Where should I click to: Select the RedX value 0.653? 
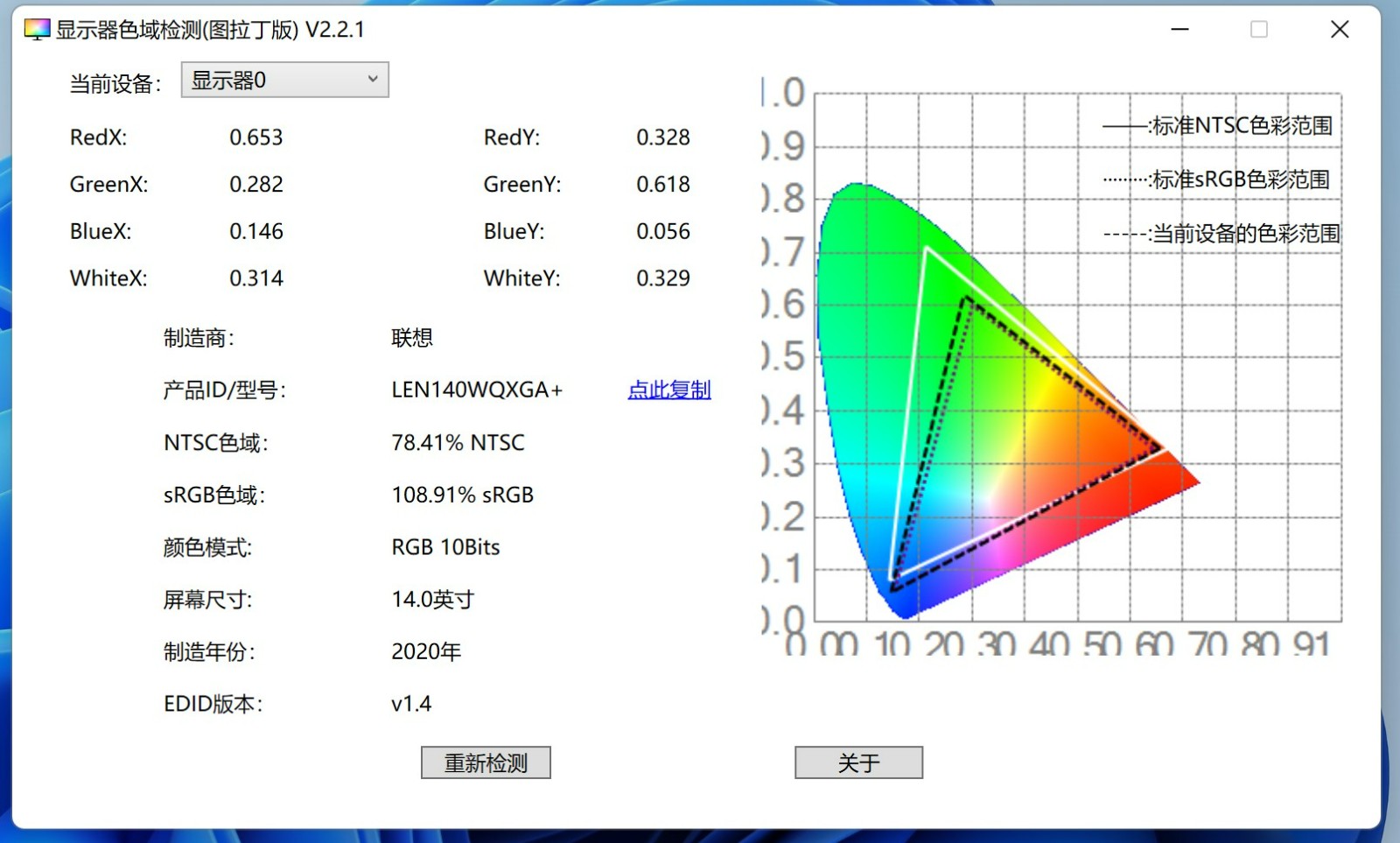[x=256, y=137]
